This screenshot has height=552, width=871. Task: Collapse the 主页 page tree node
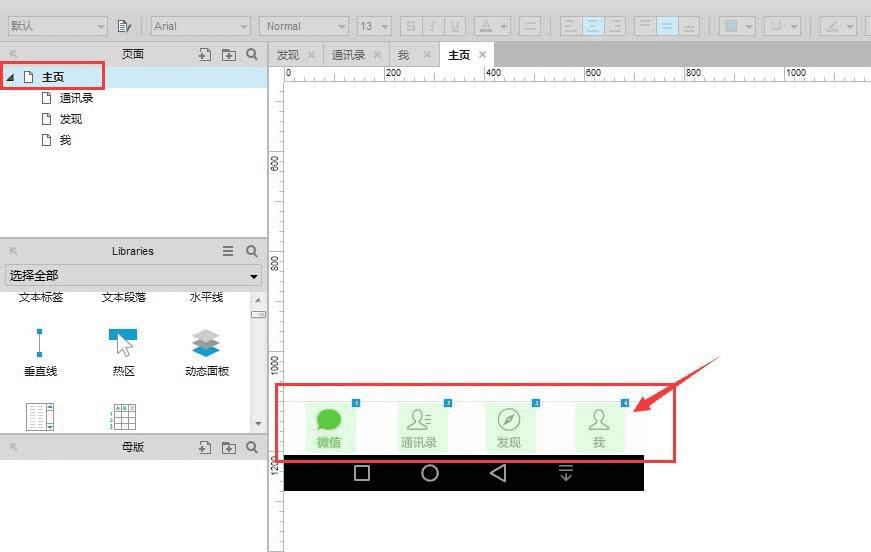[10, 78]
